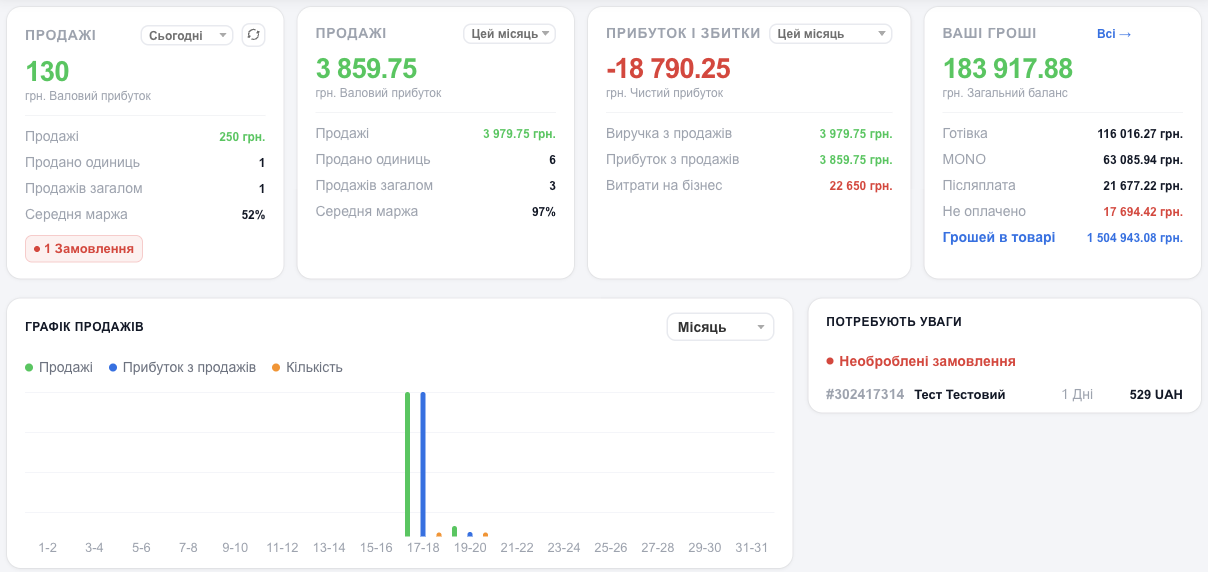Click the net profit value '-18 790.25'

click(668, 69)
